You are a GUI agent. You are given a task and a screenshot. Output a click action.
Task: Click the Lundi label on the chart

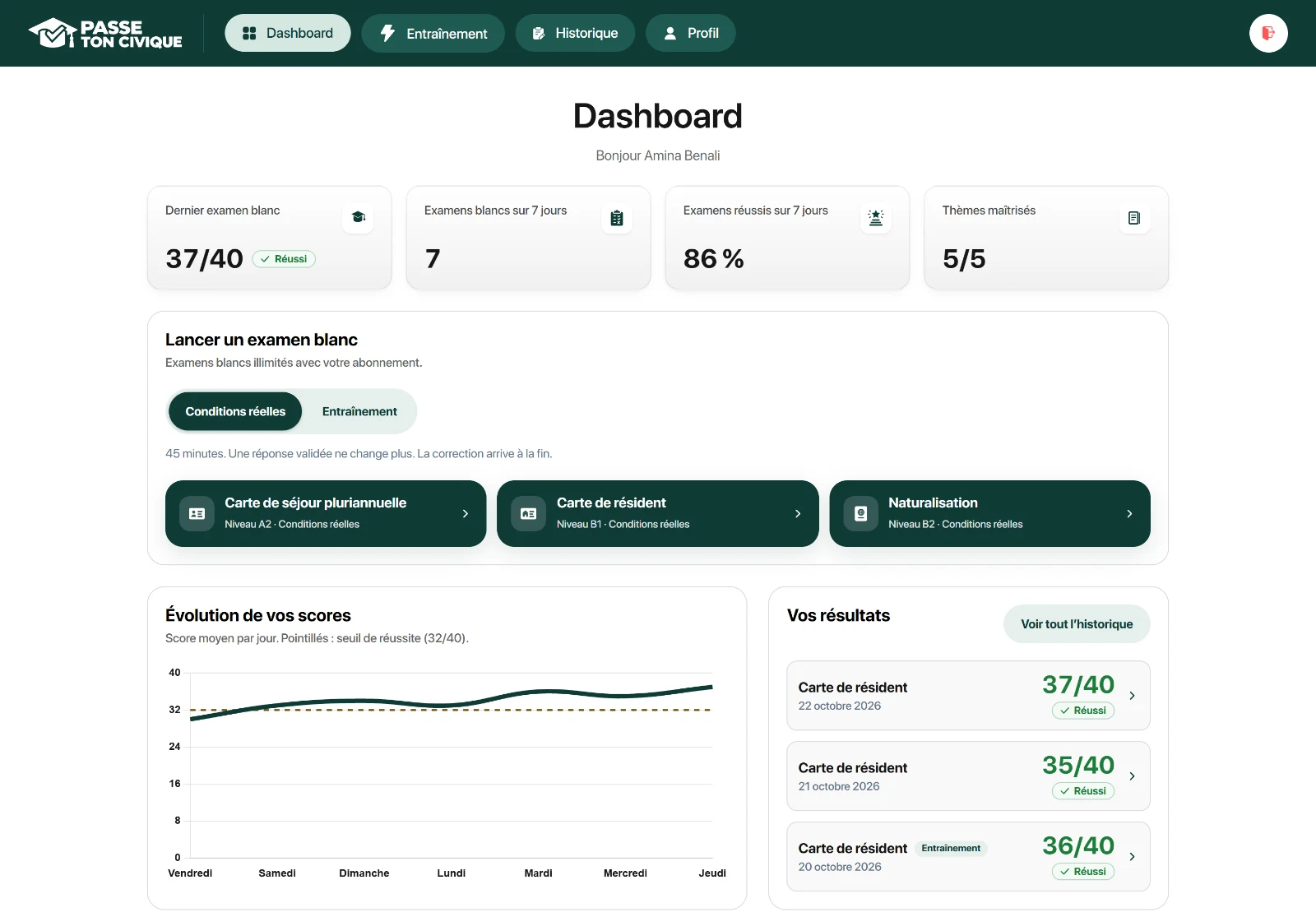452,873
